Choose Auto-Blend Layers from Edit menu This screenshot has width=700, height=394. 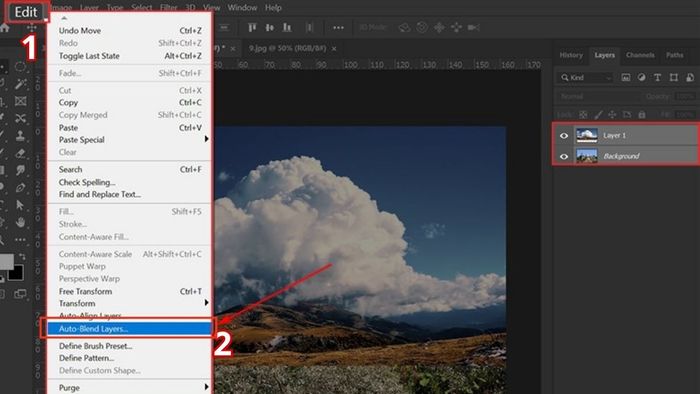click(129, 329)
